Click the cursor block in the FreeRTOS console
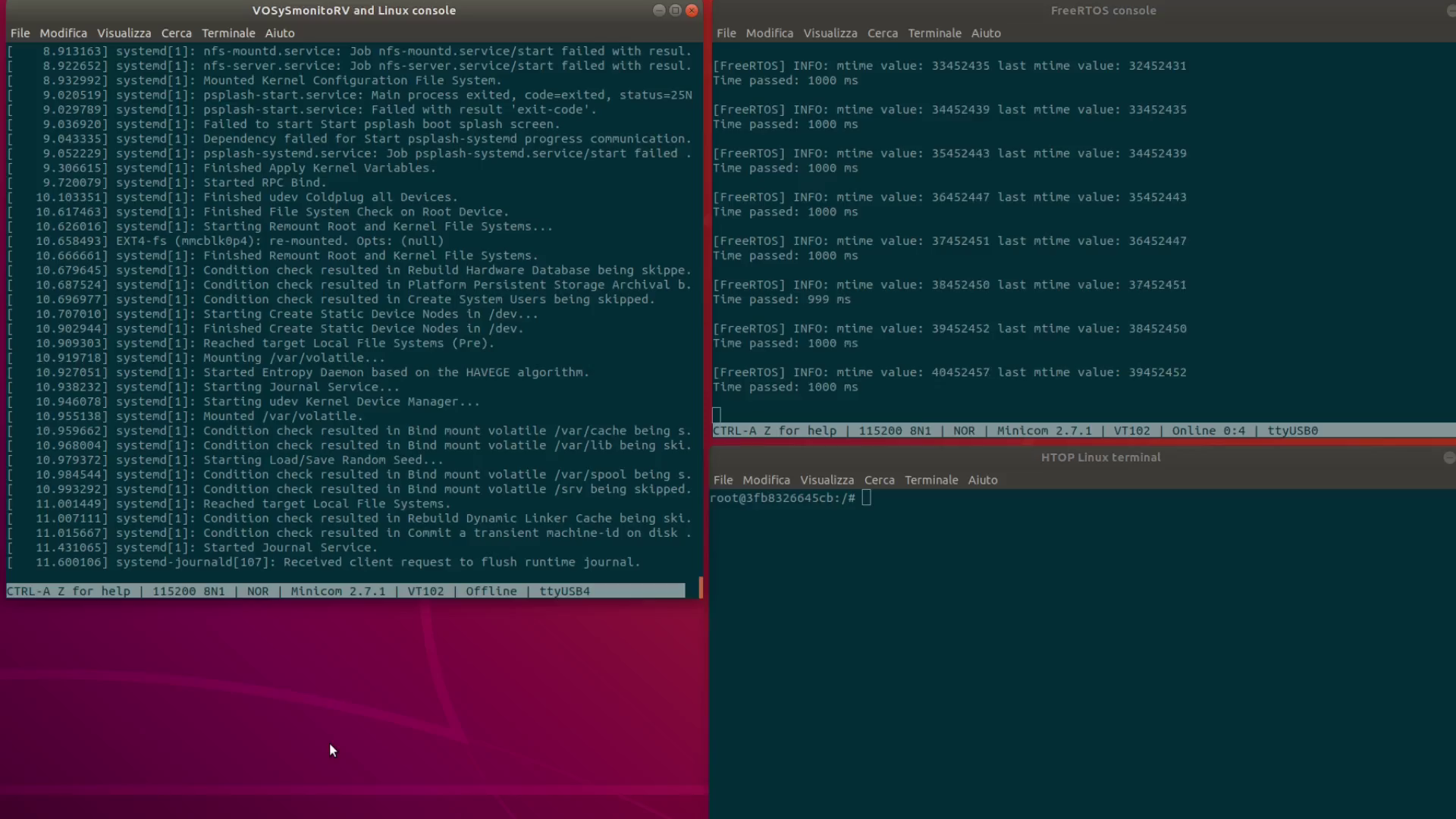Image resolution: width=1456 pixels, height=819 pixels. click(x=717, y=415)
